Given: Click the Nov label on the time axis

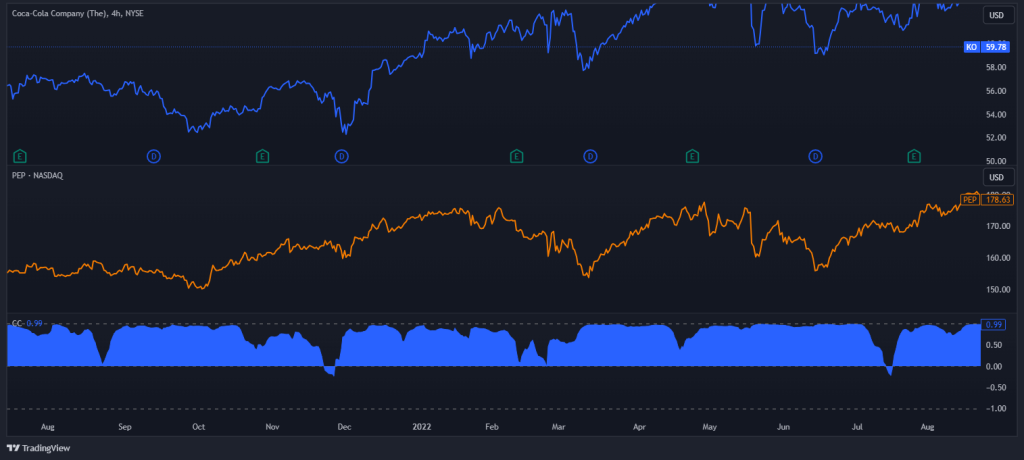Looking at the screenshot, I should point(272,427).
